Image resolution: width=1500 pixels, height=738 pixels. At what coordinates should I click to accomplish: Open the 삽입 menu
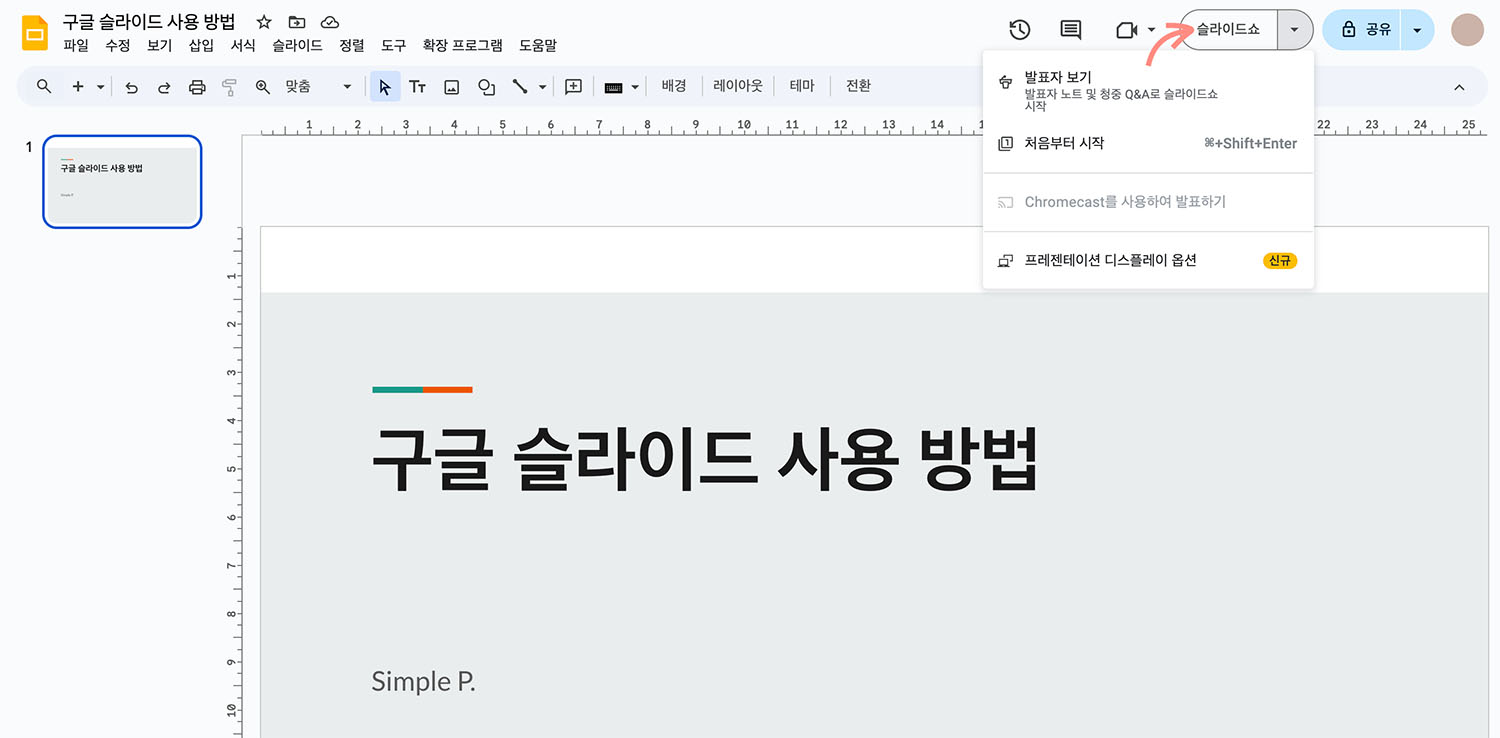[201, 46]
